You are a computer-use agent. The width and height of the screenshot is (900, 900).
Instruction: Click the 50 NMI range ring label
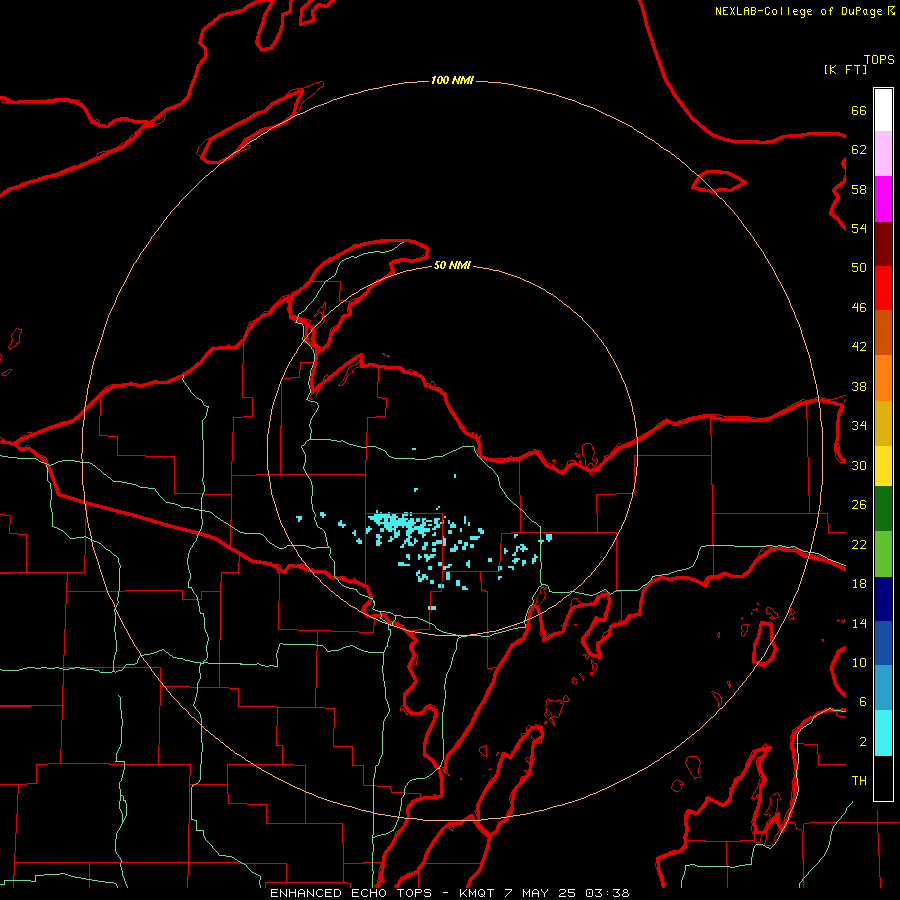[452, 265]
